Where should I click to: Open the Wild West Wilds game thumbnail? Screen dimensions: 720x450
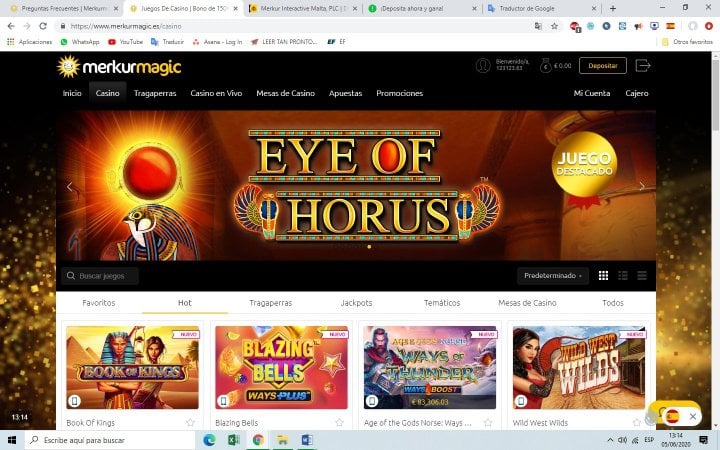point(579,367)
